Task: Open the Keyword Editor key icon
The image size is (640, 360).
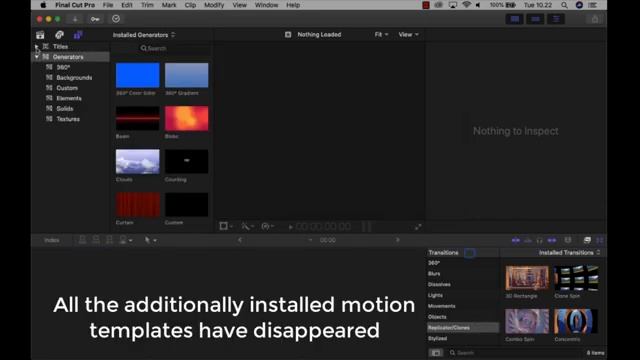Action: [x=95, y=19]
